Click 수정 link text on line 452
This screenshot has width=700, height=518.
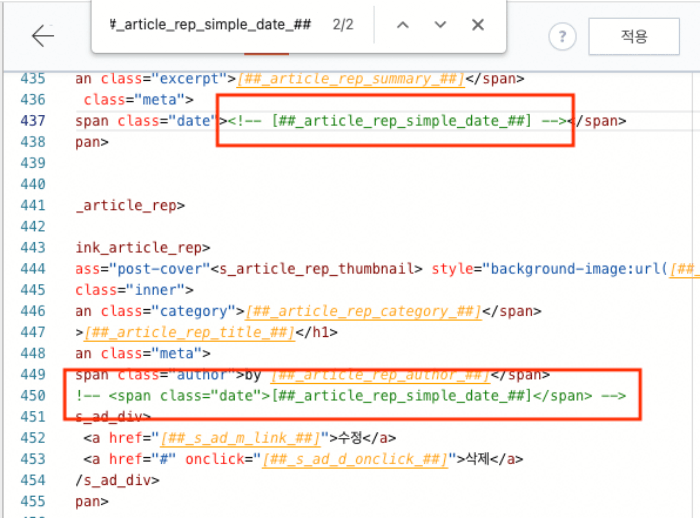click(350, 438)
